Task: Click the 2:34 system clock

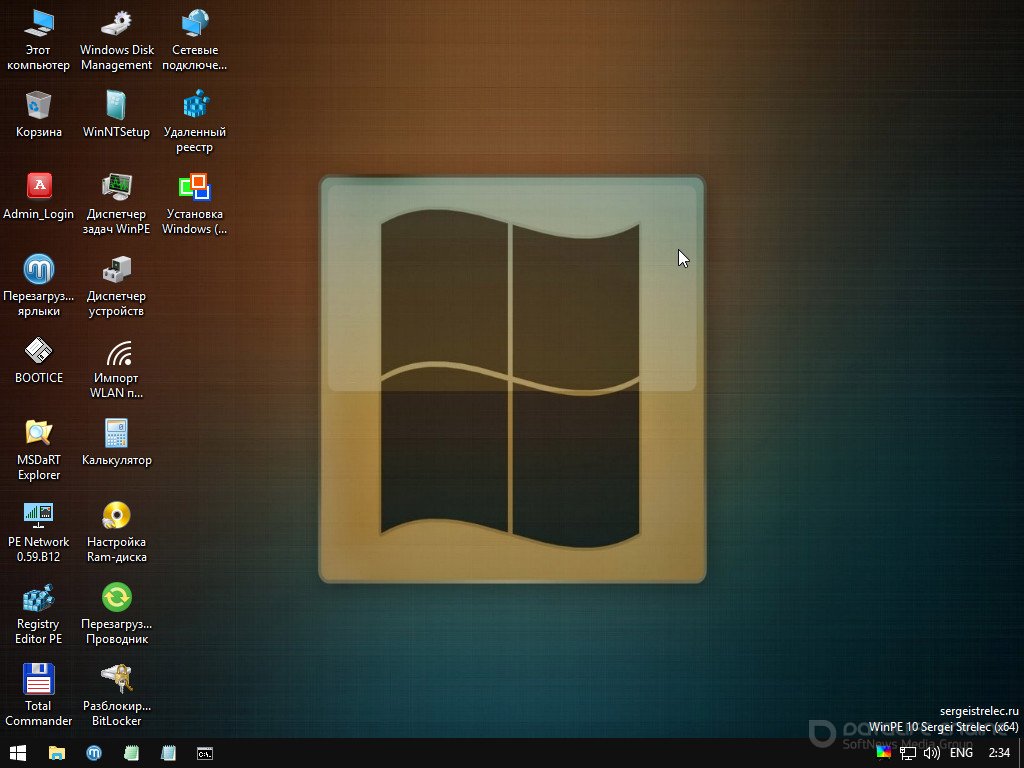Action: click(x=998, y=752)
